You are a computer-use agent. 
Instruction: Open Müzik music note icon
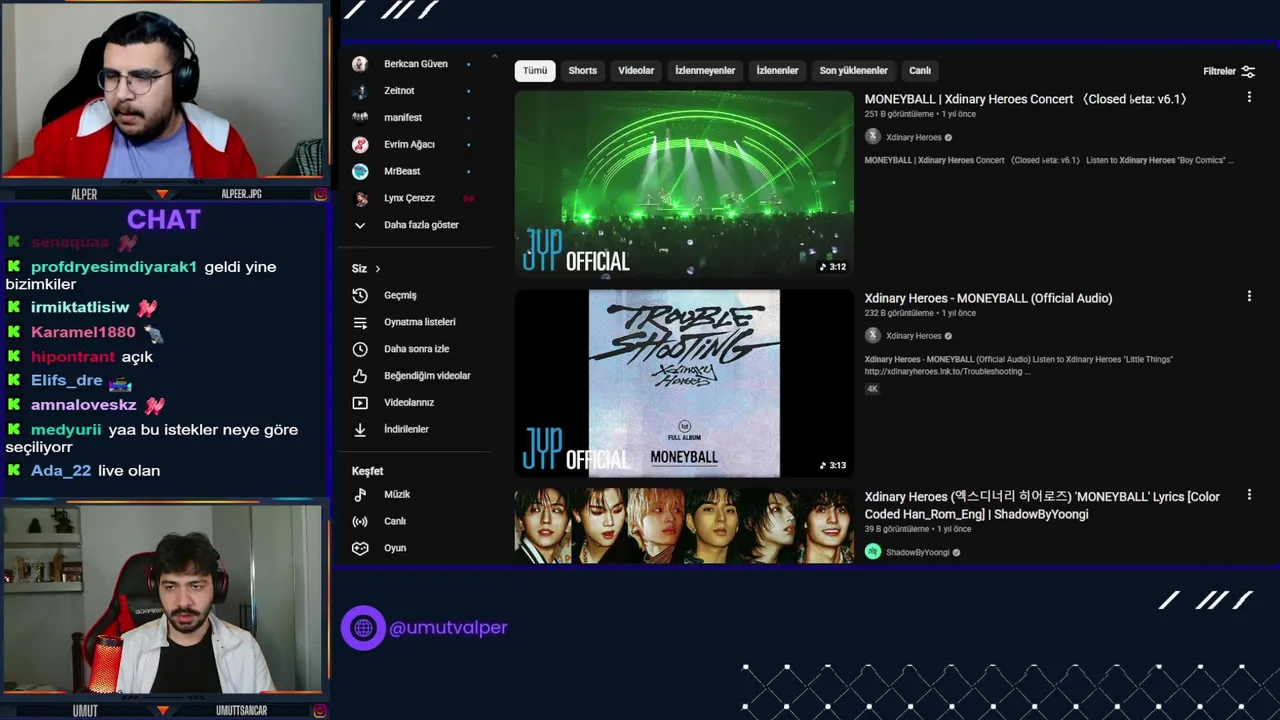(x=360, y=494)
